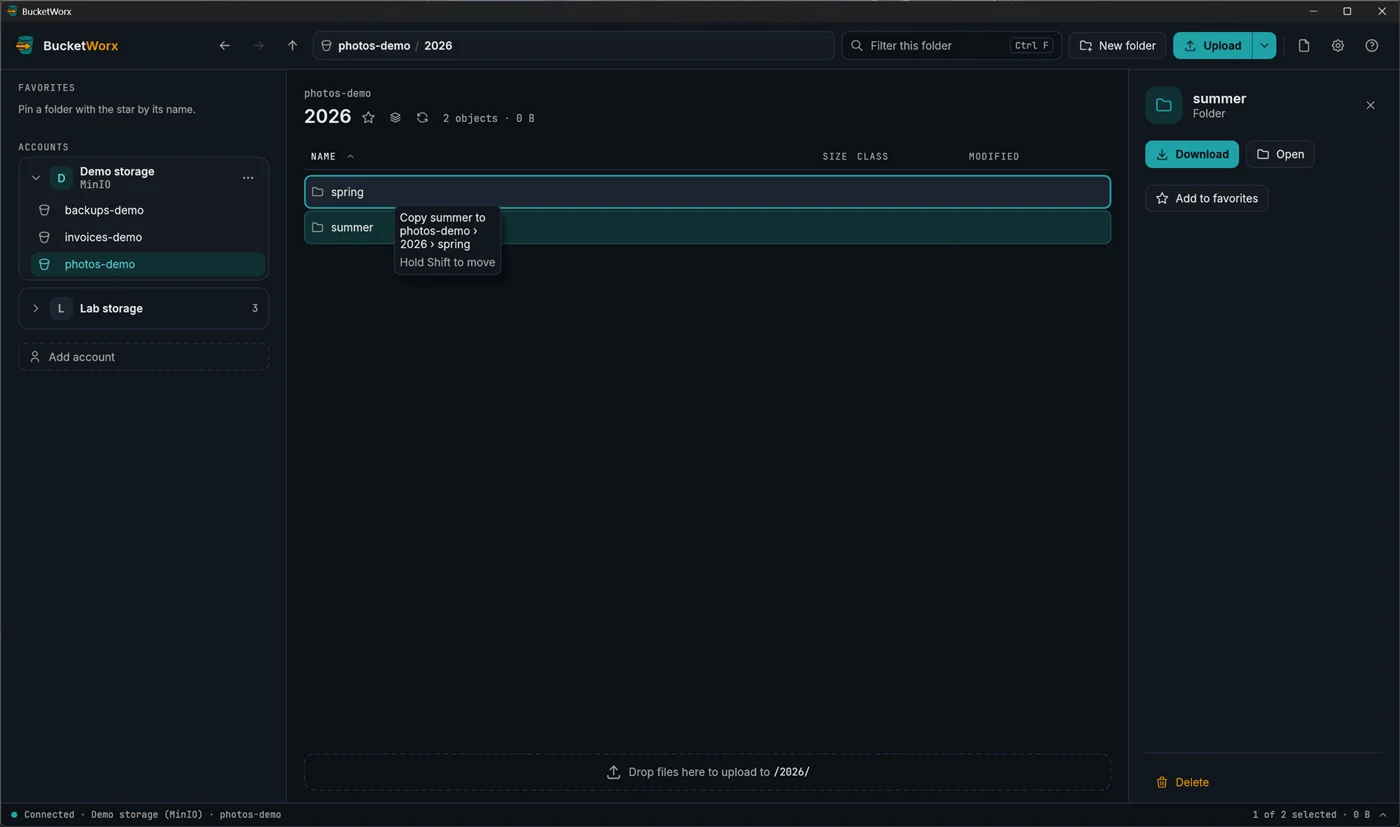Image resolution: width=1400 pixels, height=827 pixels.
Task: Add summer to favorites
Action: point(1207,198)
